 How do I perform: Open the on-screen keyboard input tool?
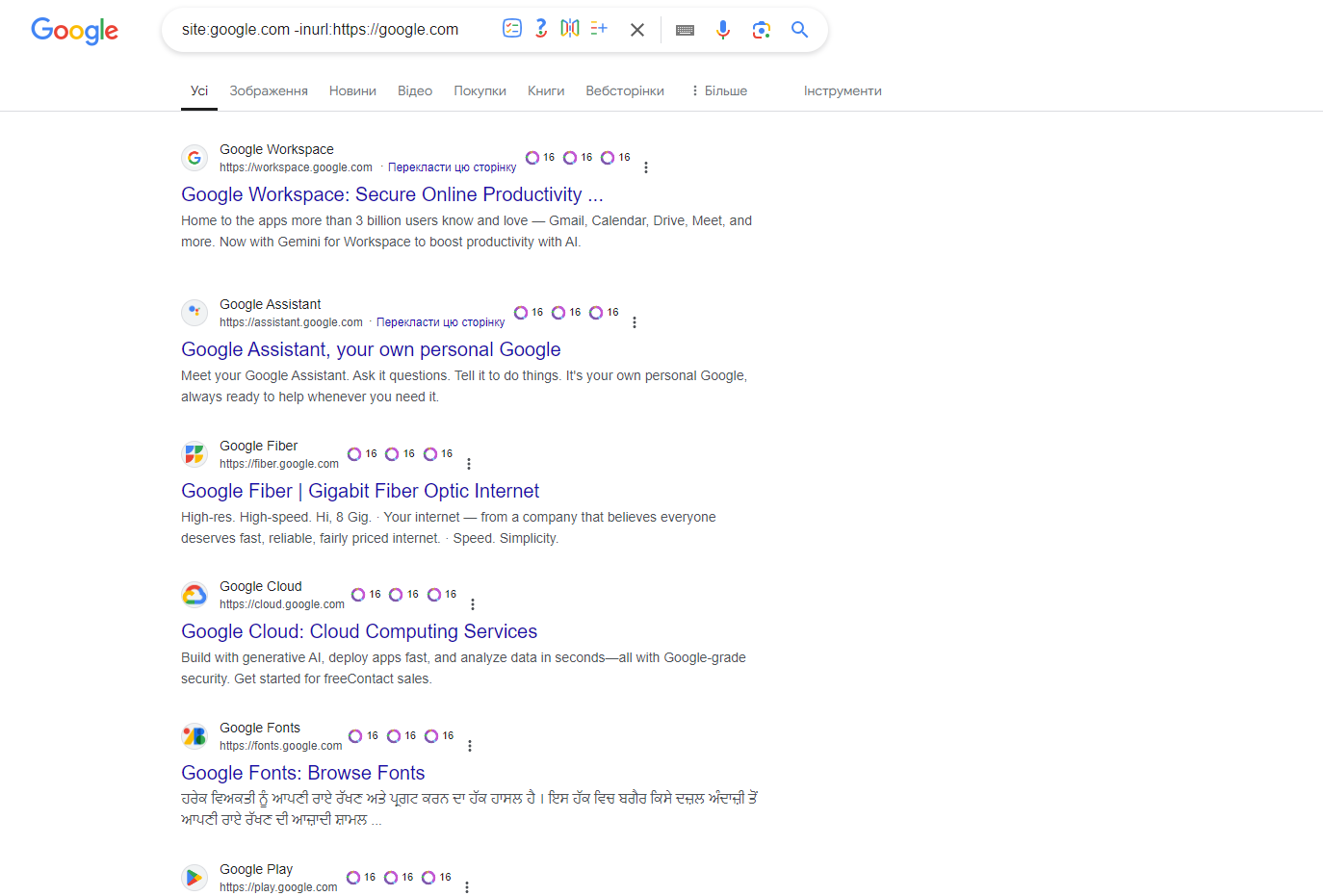coord(685,30)
